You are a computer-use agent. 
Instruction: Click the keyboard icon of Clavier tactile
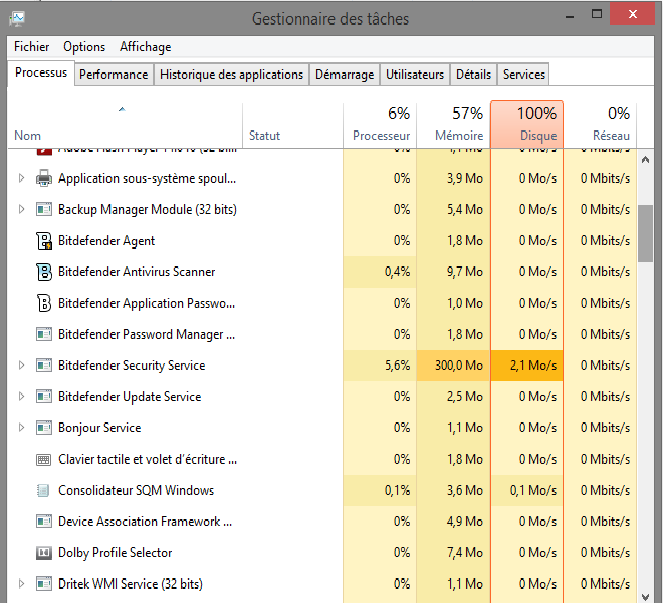[x=44, y=459]
